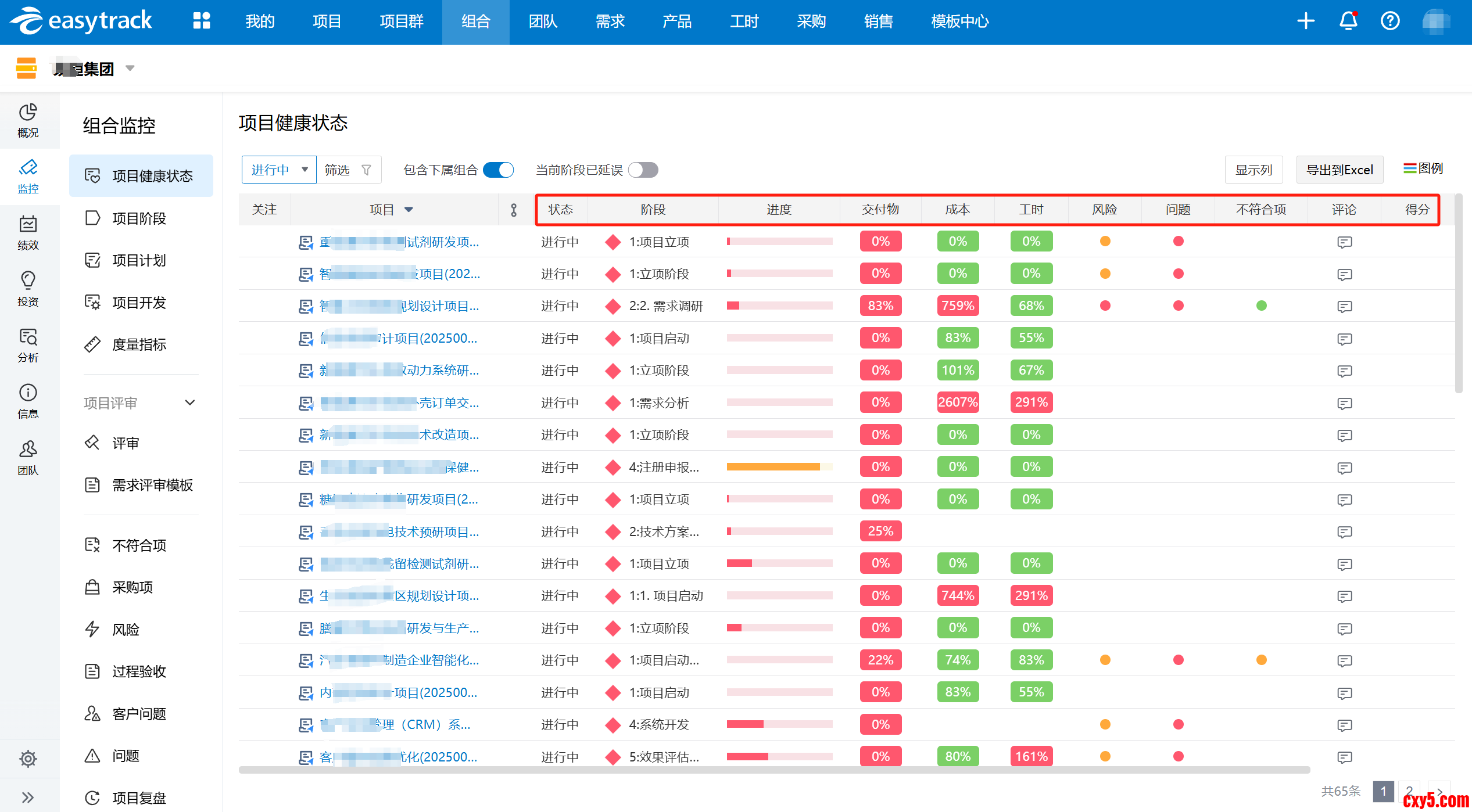The height and width of the screenshot is (812, 1472).
Task: Open comment icon in first project row
Action: 1344,242
